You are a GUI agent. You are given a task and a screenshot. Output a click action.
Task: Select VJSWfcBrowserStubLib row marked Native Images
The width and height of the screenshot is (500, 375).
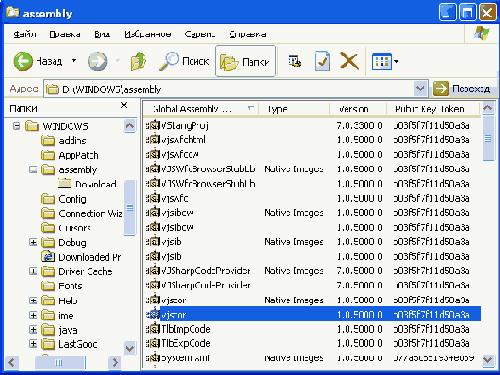(x=312, y=169)
